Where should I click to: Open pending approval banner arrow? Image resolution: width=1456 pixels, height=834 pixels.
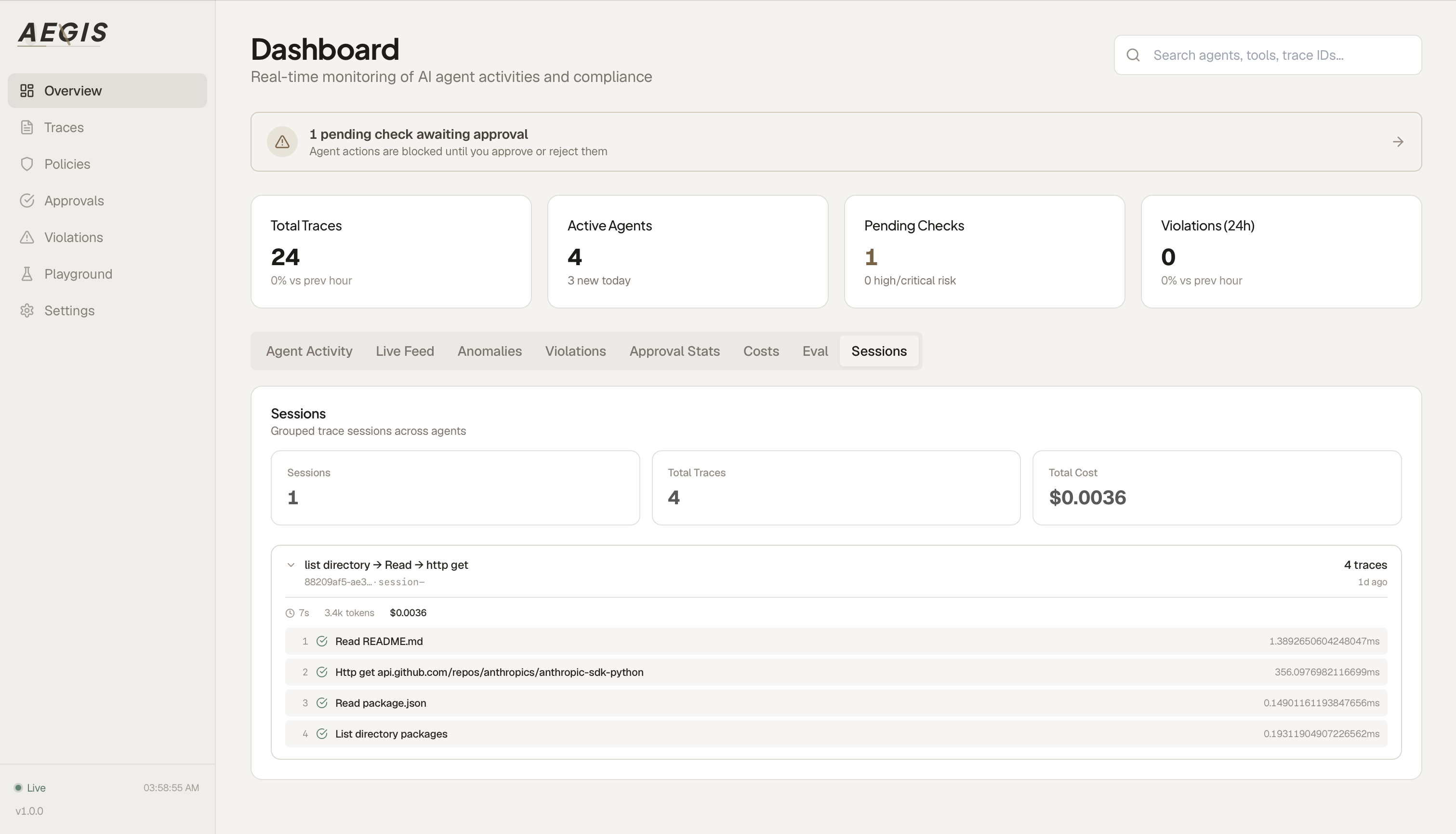(x=1398, y=141)
